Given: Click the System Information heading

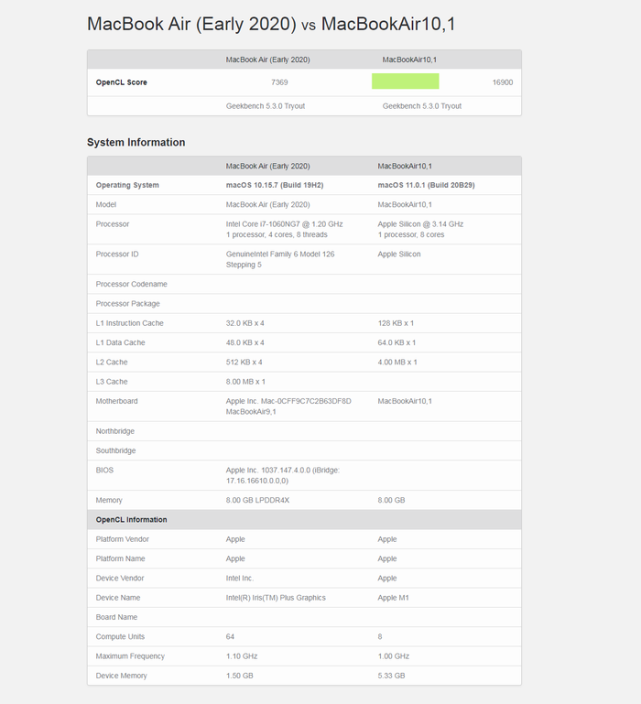Looking at the screenshot, I should pyautogui.click(x=136, y=142).
